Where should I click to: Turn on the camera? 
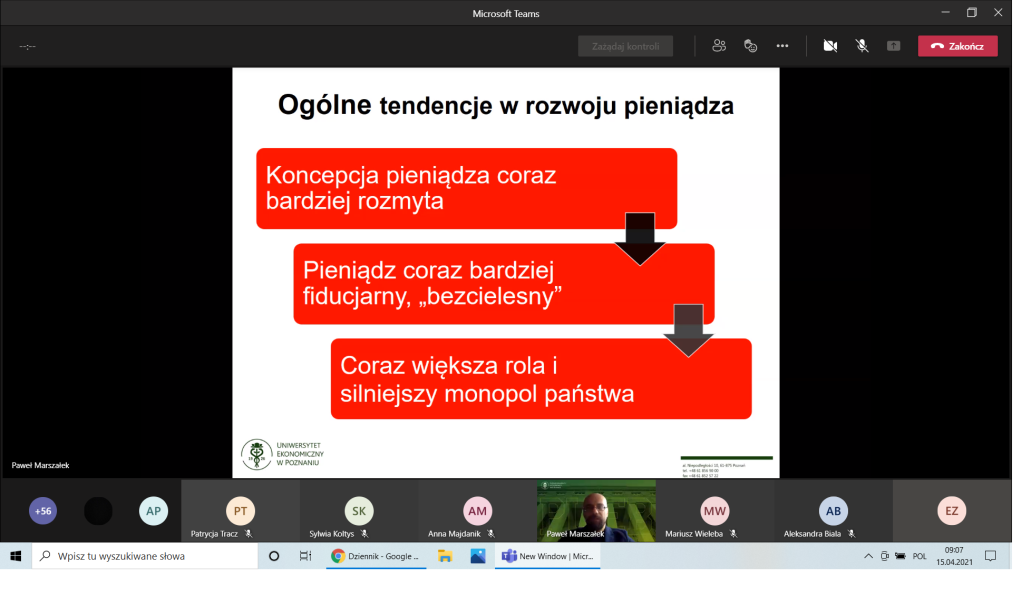click(829, 46)
